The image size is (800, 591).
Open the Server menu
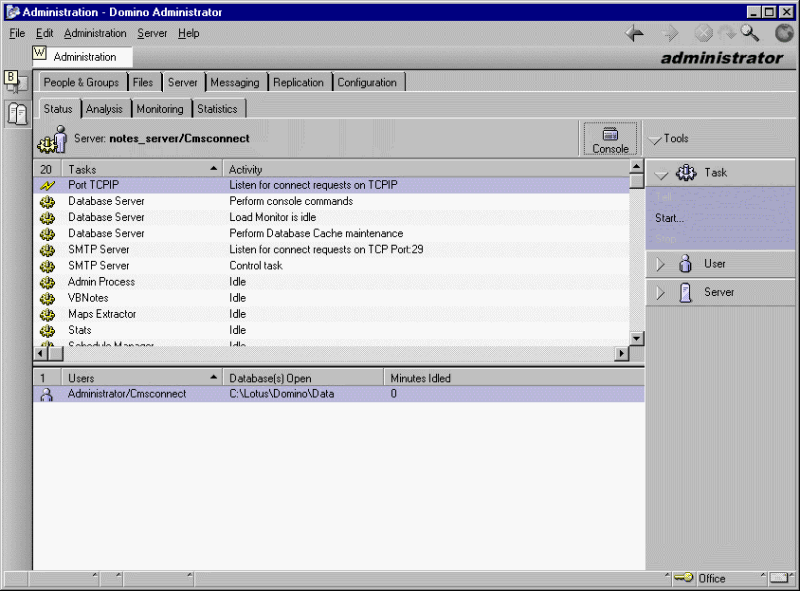(152, 34)
